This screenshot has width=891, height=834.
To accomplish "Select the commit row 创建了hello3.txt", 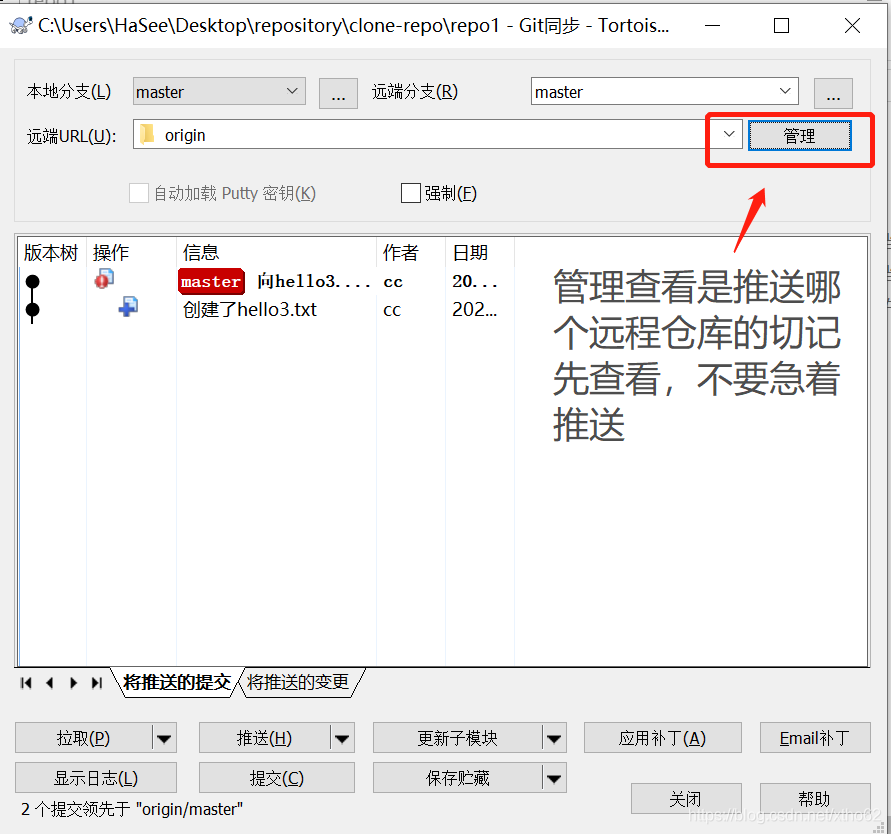I will click(266, 310).
